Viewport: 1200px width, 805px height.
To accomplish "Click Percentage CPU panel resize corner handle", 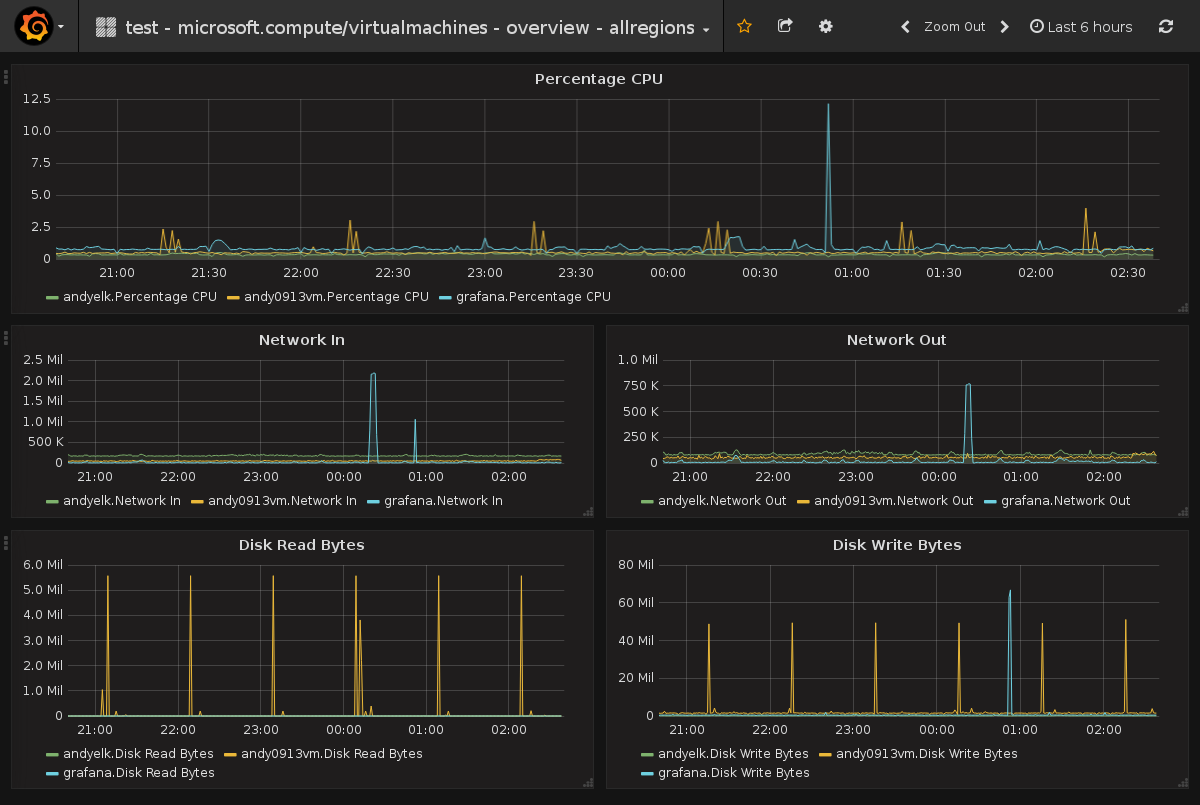I will tap(1182, 308).
